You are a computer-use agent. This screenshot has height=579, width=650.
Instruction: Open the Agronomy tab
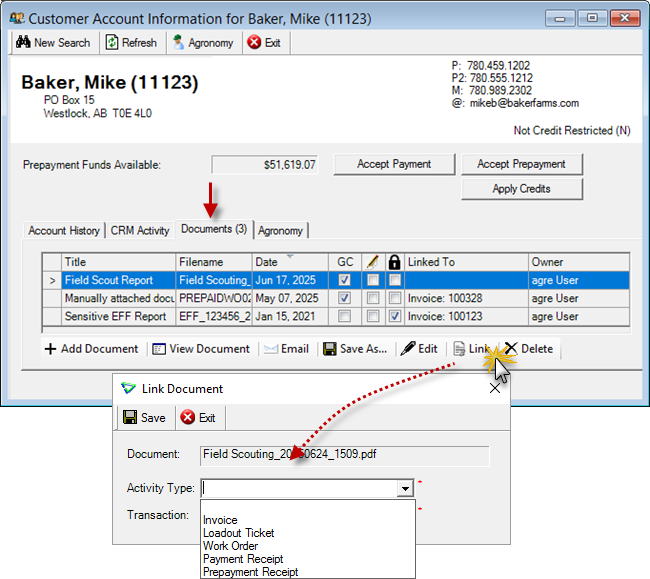coord(281,230)
